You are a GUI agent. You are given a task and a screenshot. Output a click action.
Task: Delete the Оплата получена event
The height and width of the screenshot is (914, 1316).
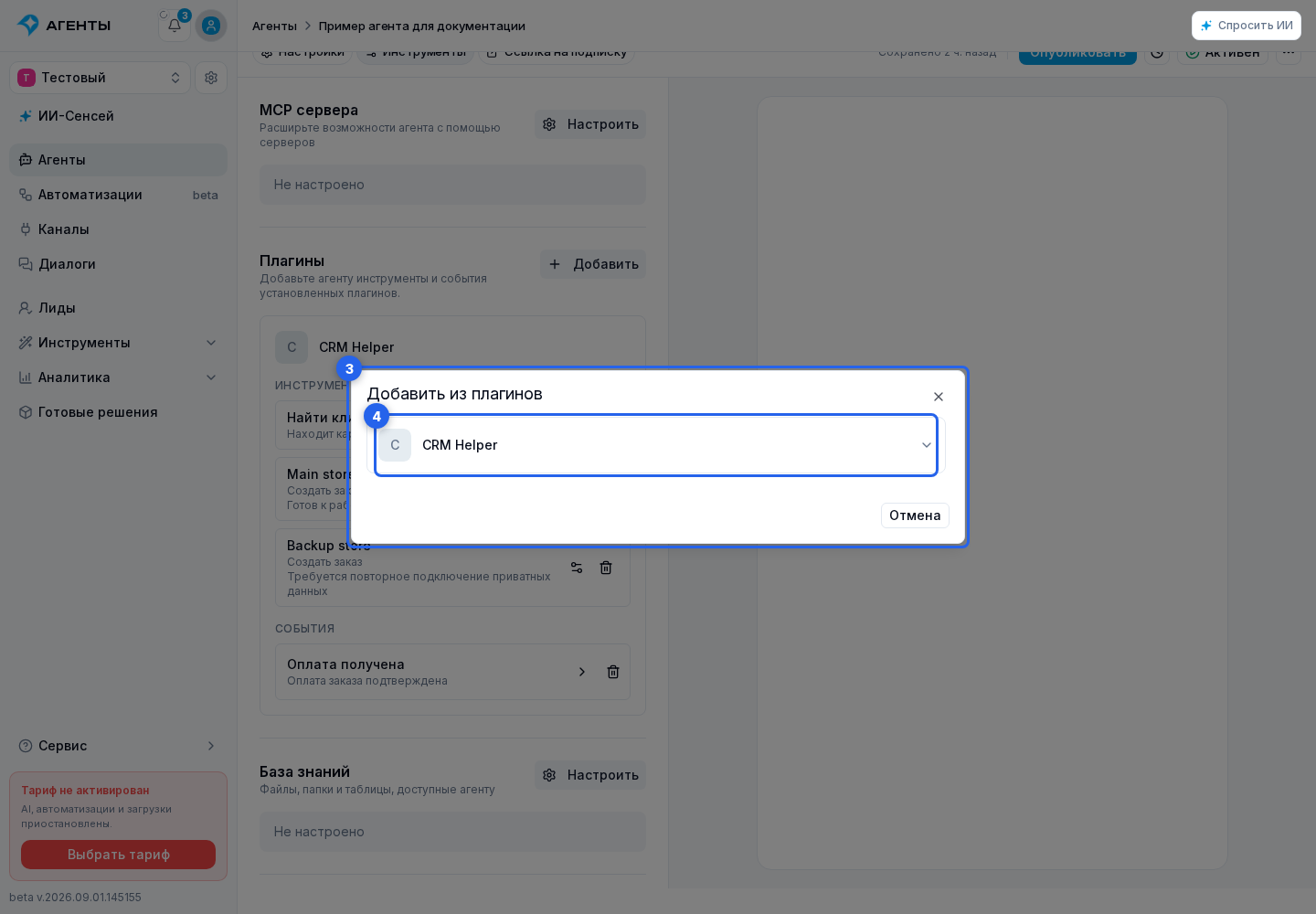pos(613,672)
